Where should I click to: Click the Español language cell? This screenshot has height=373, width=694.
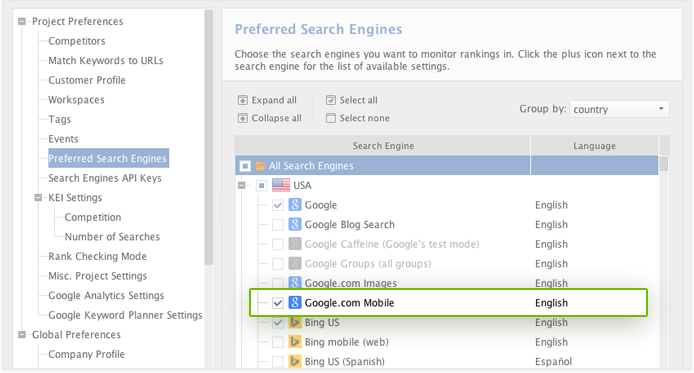pyautogui.click(x=553, y=361)
